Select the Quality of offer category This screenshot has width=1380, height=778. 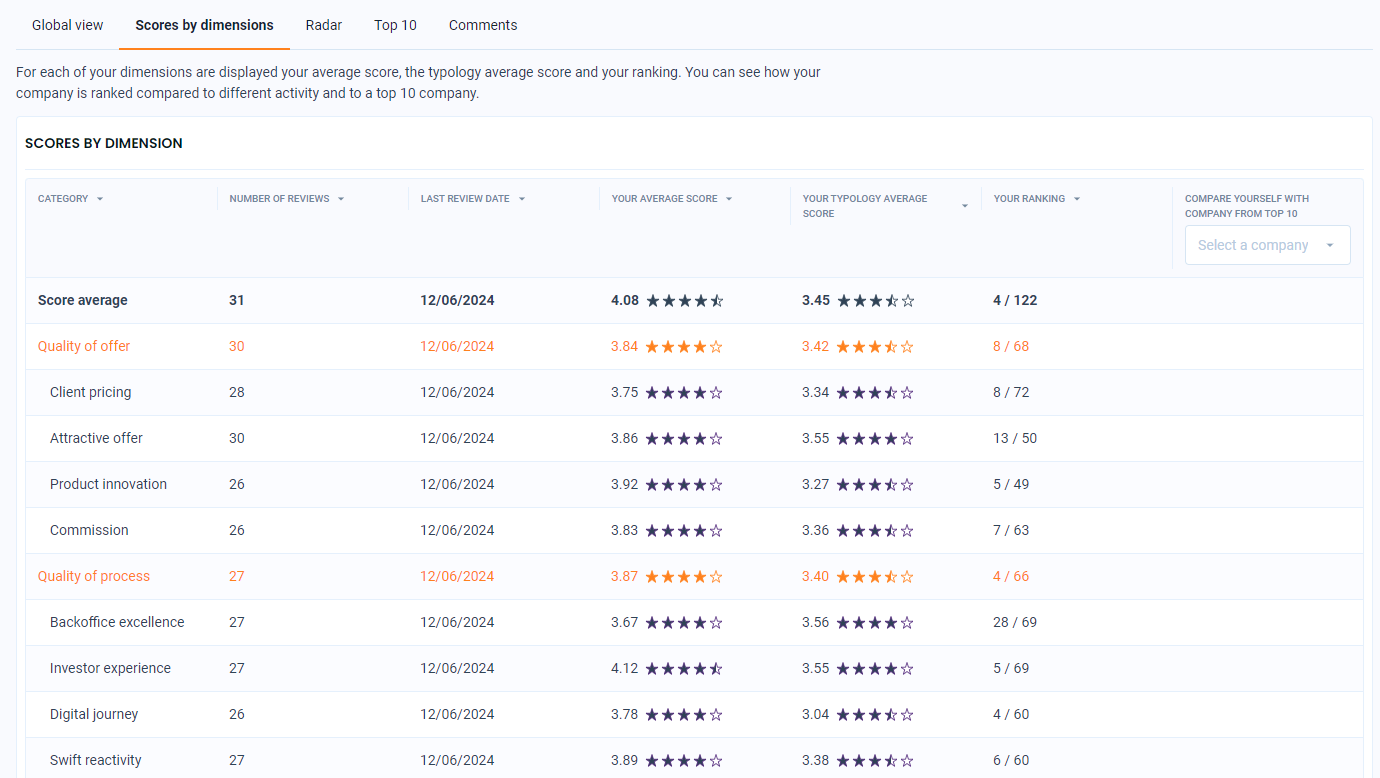click(x=84, y=346)
